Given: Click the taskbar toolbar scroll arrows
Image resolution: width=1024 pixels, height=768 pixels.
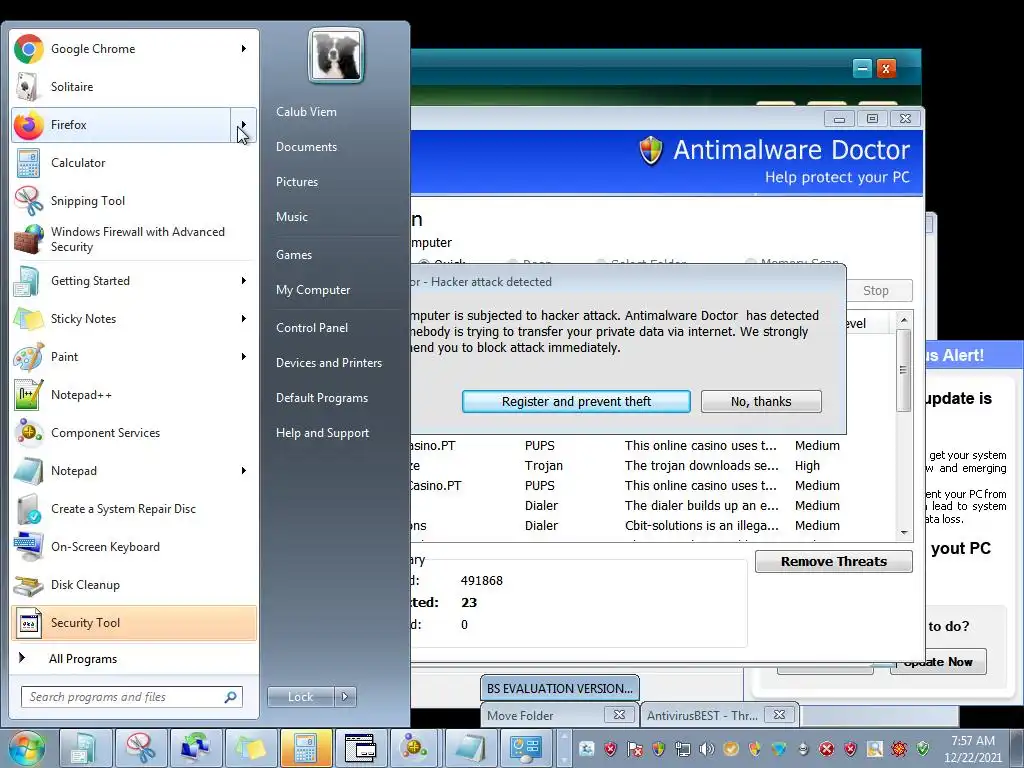Looking at the screenshot, I should [x=563, y=748].
